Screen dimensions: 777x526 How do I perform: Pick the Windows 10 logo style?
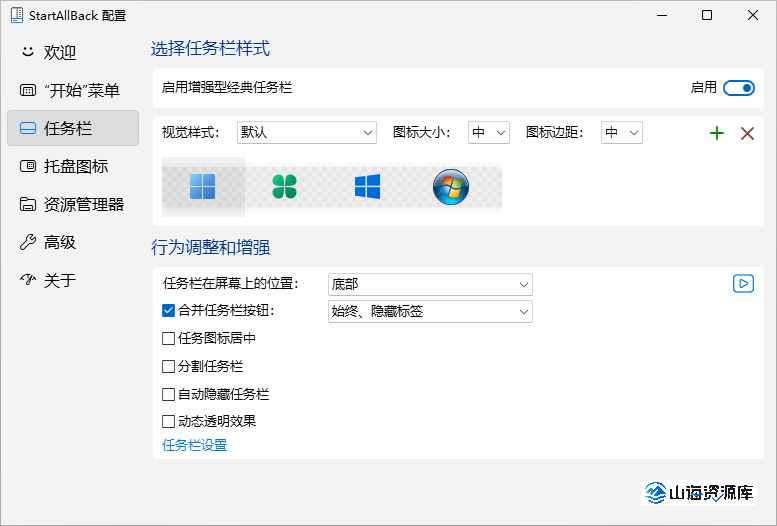point(367,186)
